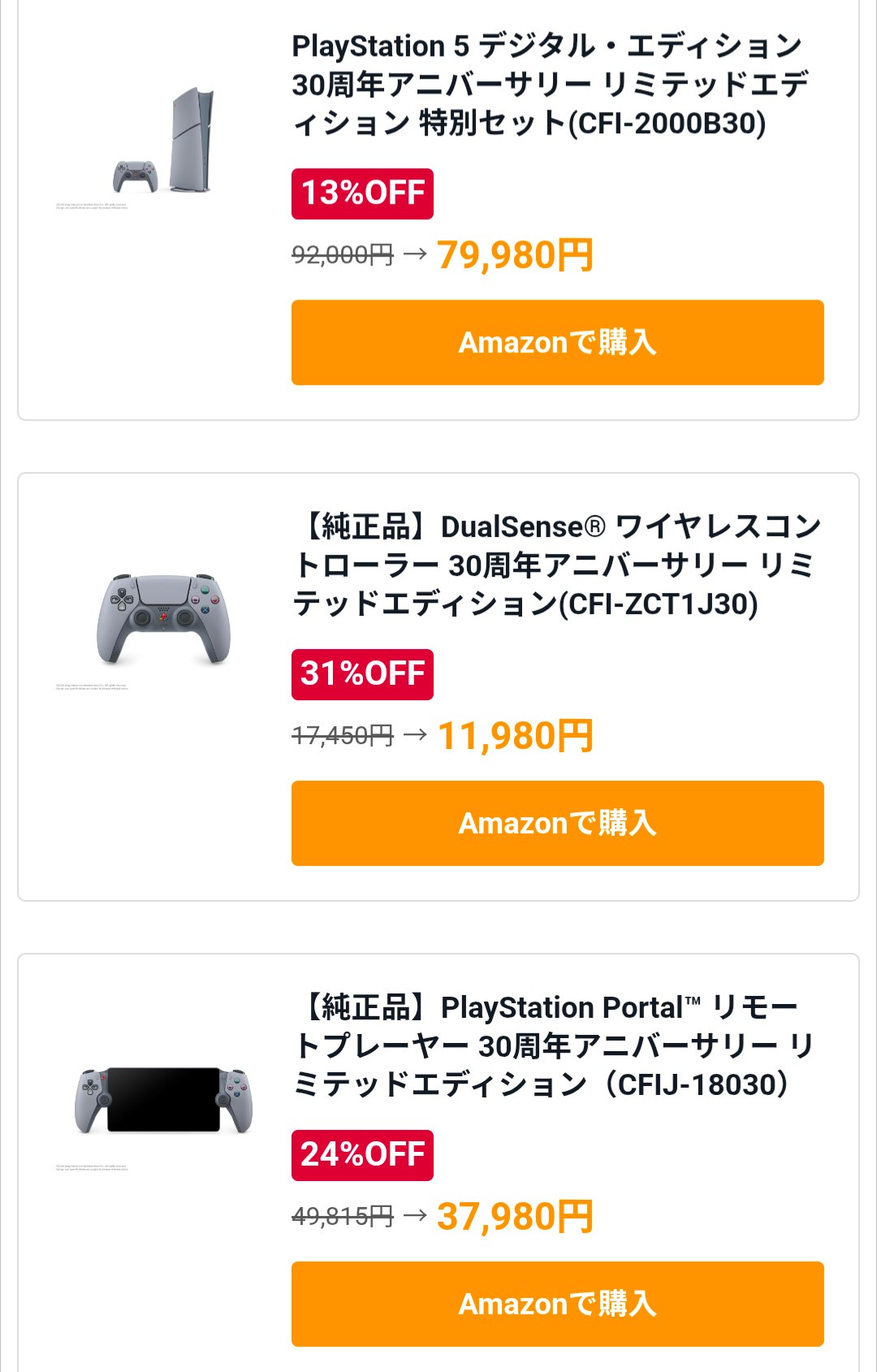Click the price arrow beside 11,980円

click(415, 735)
